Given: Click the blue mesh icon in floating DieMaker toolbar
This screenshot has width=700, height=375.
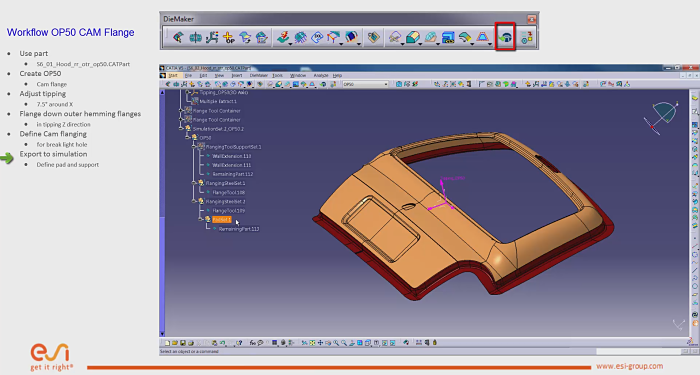Looking at the screenshot, I should coord(300,37).
